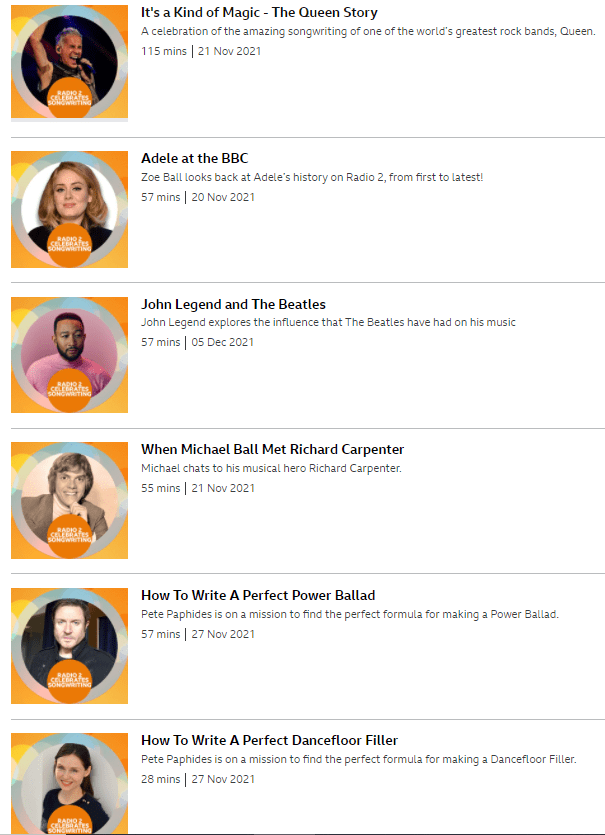Open the Richard Carpenter episode thumbnail
Viewport: 605px width, 835px height.
69,500
